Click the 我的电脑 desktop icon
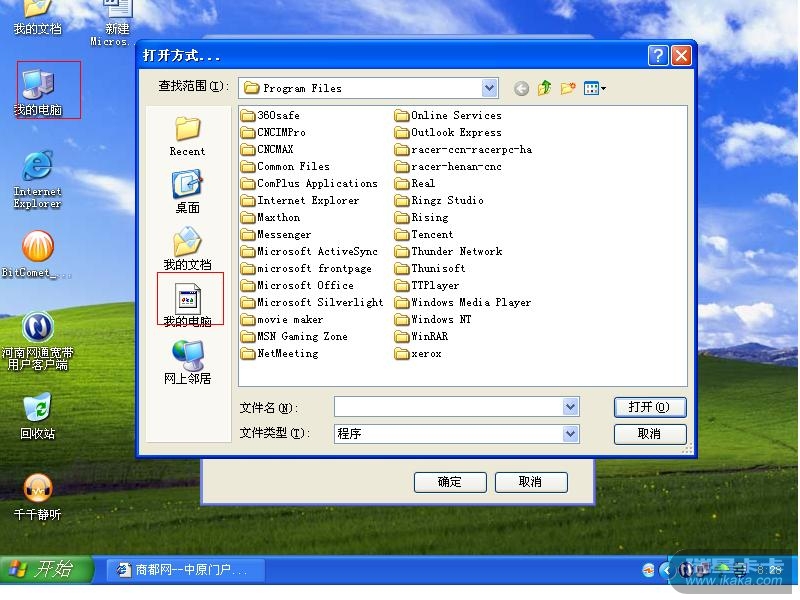 click(38, 93)
